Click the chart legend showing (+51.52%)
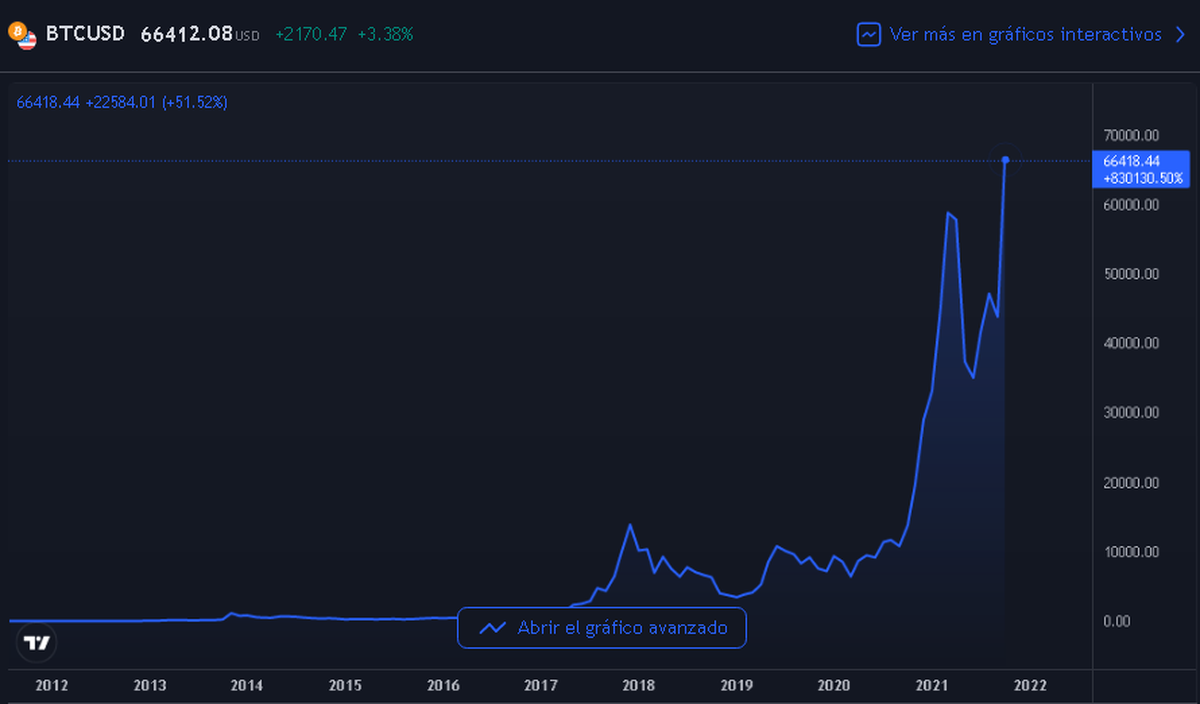This screenshot has width=1200, height=704. point(197,102)
